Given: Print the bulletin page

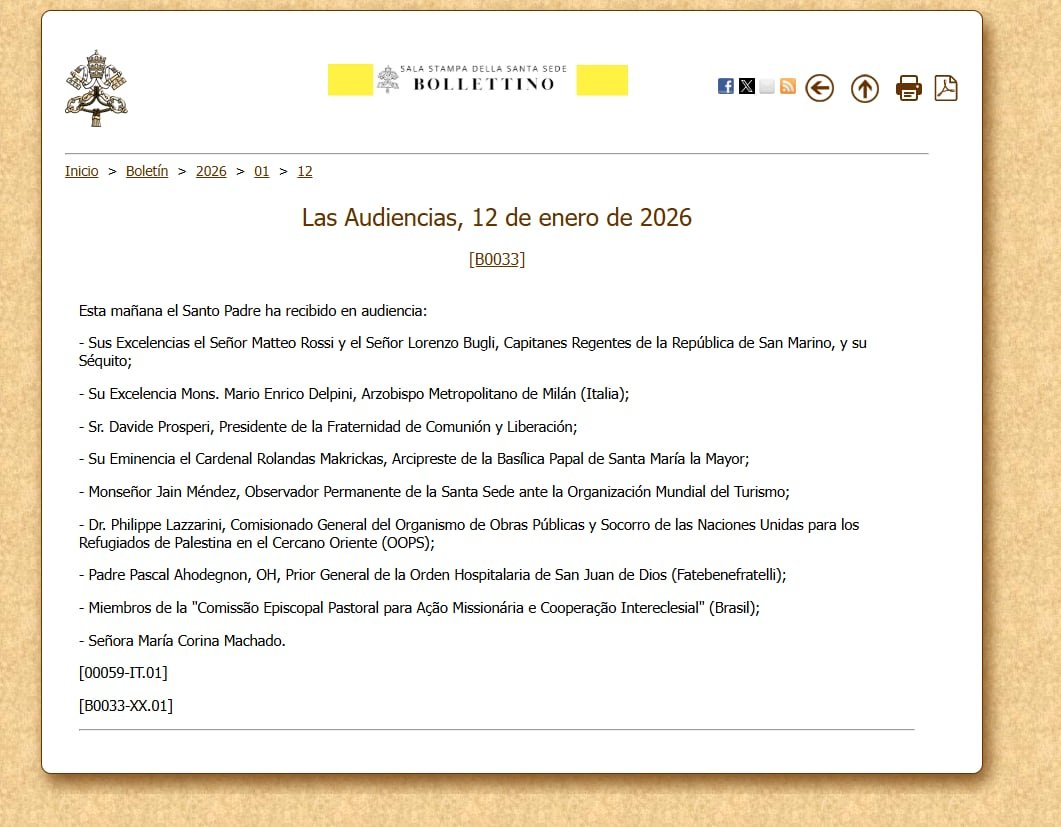Looking at the screenshot, I should (x=908, y=88).
